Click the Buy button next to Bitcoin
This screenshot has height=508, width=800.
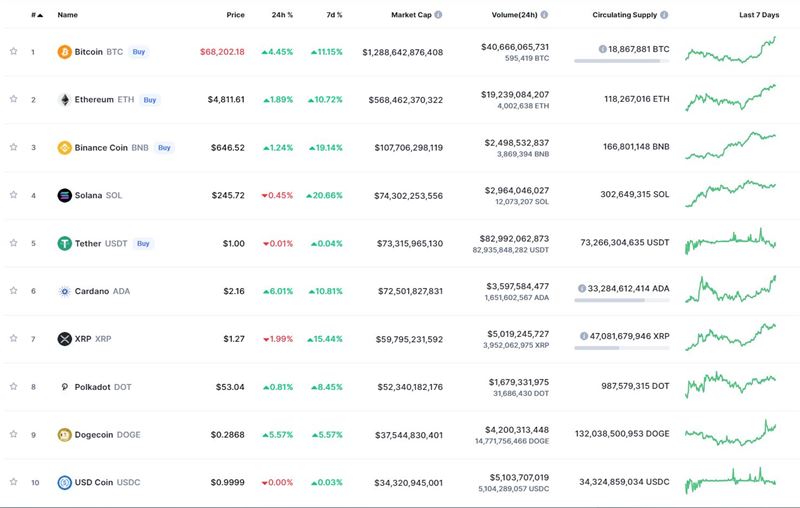tap(139, 52)
